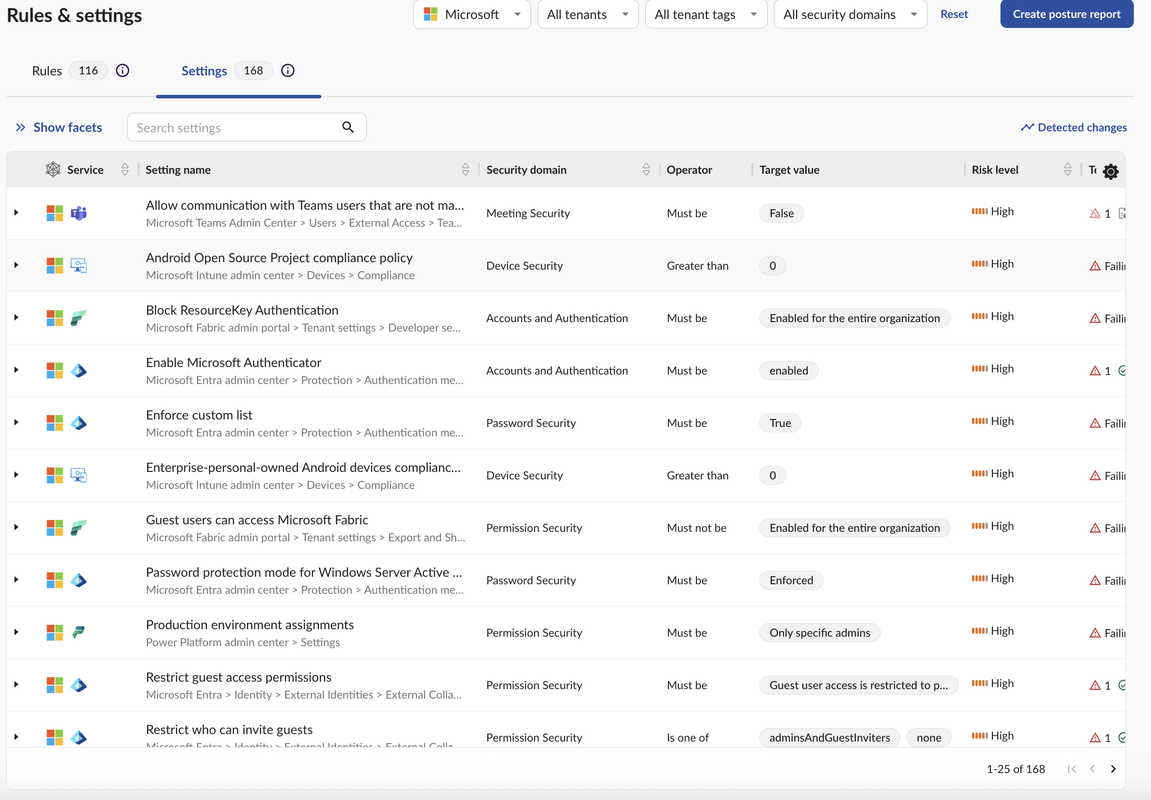This screenshot has height=800, width=1151.
Task: Sort by Service column arrows
Action: 125,170
